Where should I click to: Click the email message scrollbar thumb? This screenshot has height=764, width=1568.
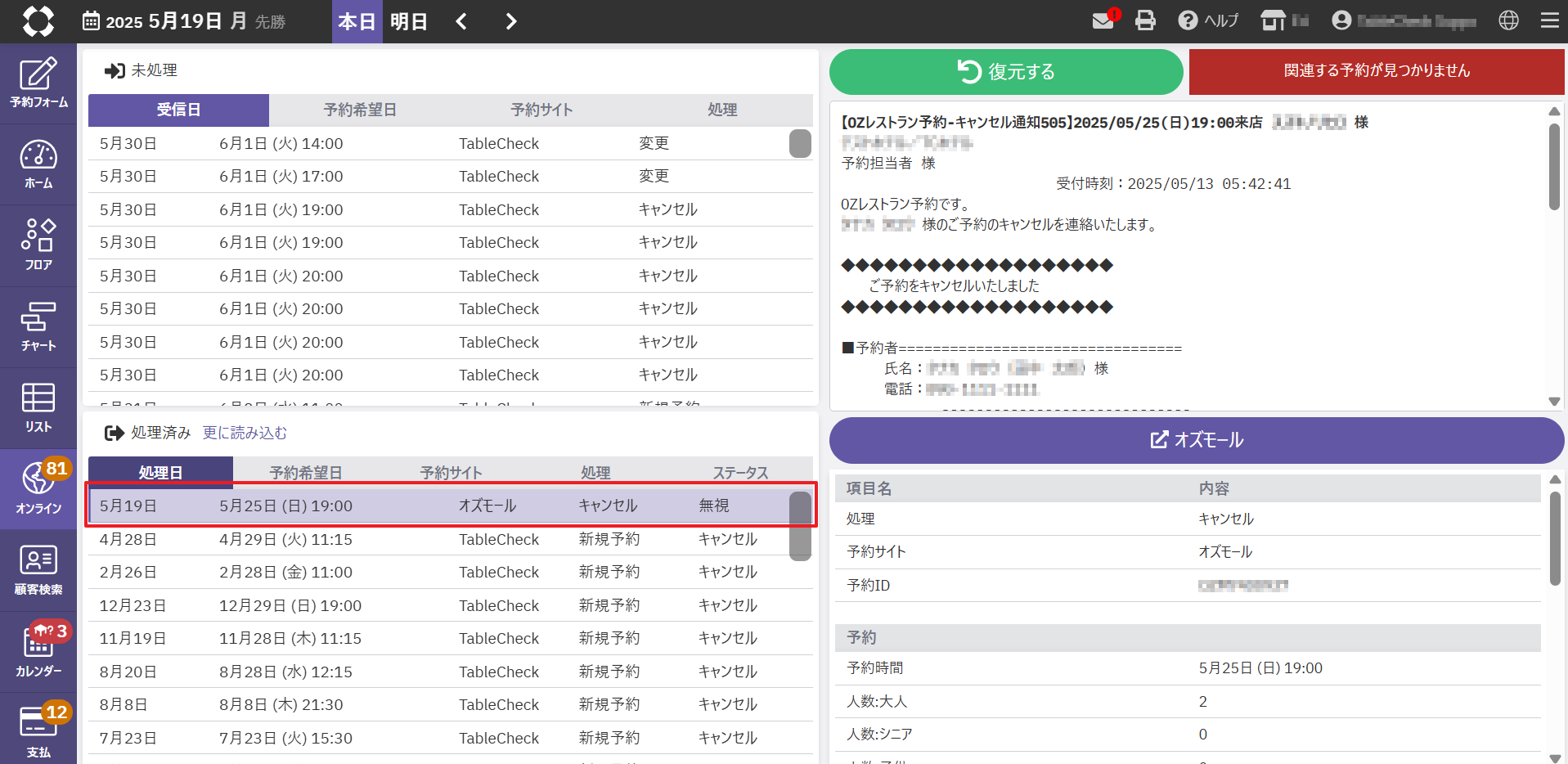click(x=1554, y=167)
